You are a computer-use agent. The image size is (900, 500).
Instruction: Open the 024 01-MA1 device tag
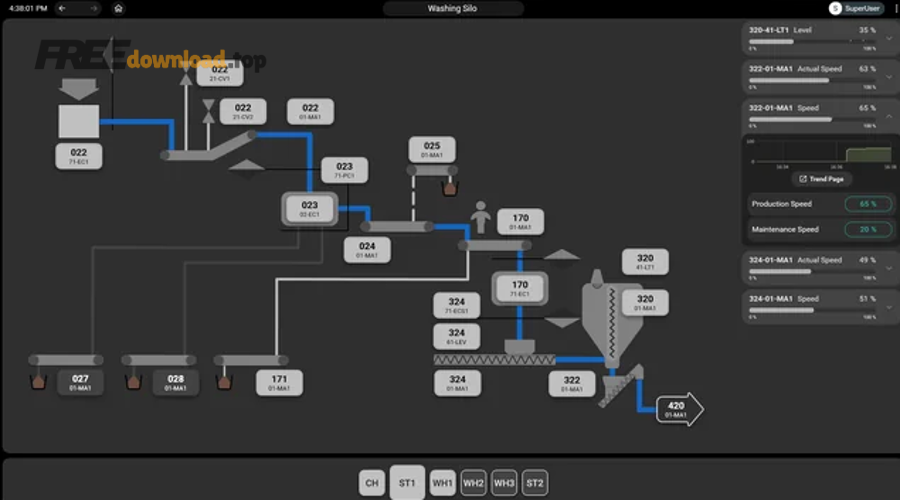pos(367,250)
